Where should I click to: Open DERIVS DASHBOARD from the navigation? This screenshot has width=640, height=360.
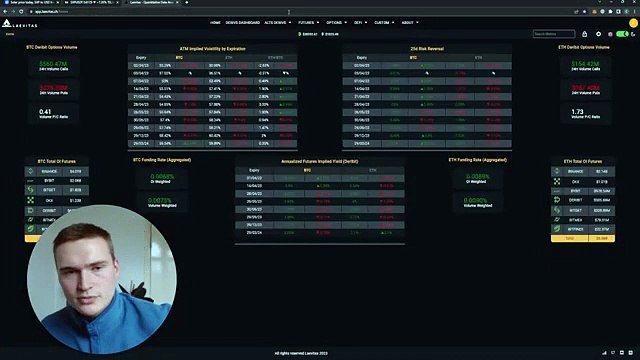(243, 22)
